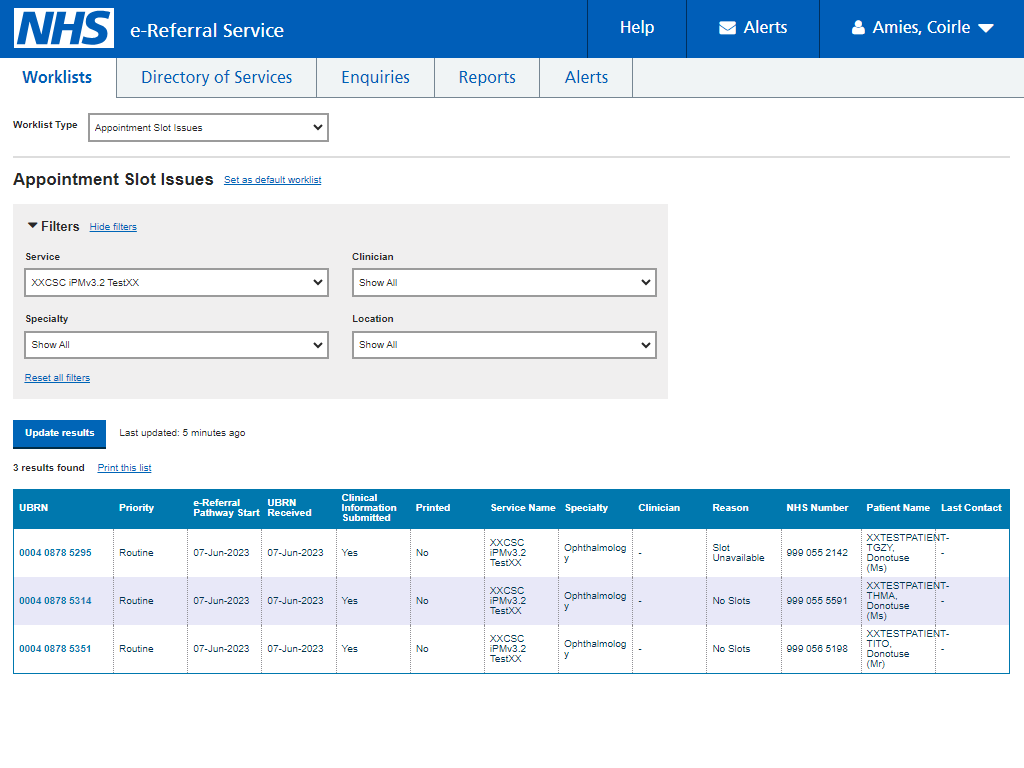Click the Clinical Information Submitted column header
1024x768 pixels.
pyautogui.click(x=369, y=508)
